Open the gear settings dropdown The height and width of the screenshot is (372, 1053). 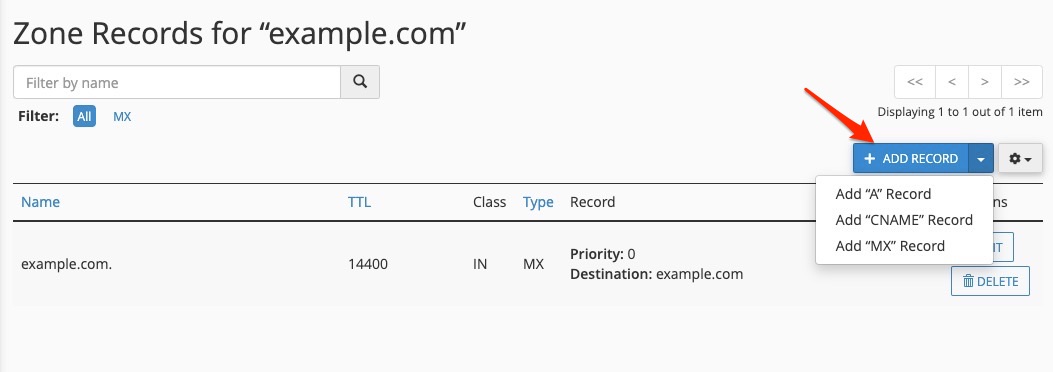click(1020, 158)
